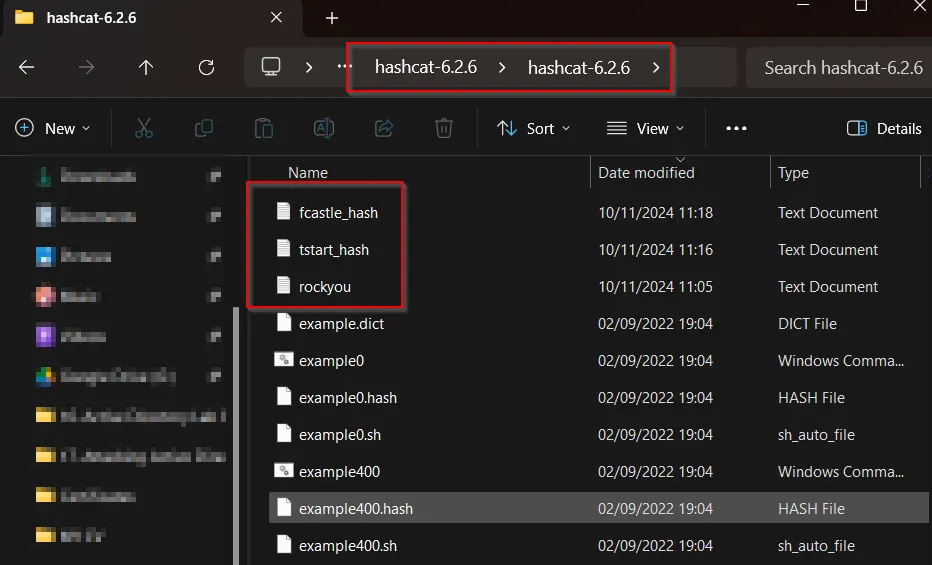This screenshot has height=565, width=932.
Task: Sort by the Name column header
Action: point(308,172)
